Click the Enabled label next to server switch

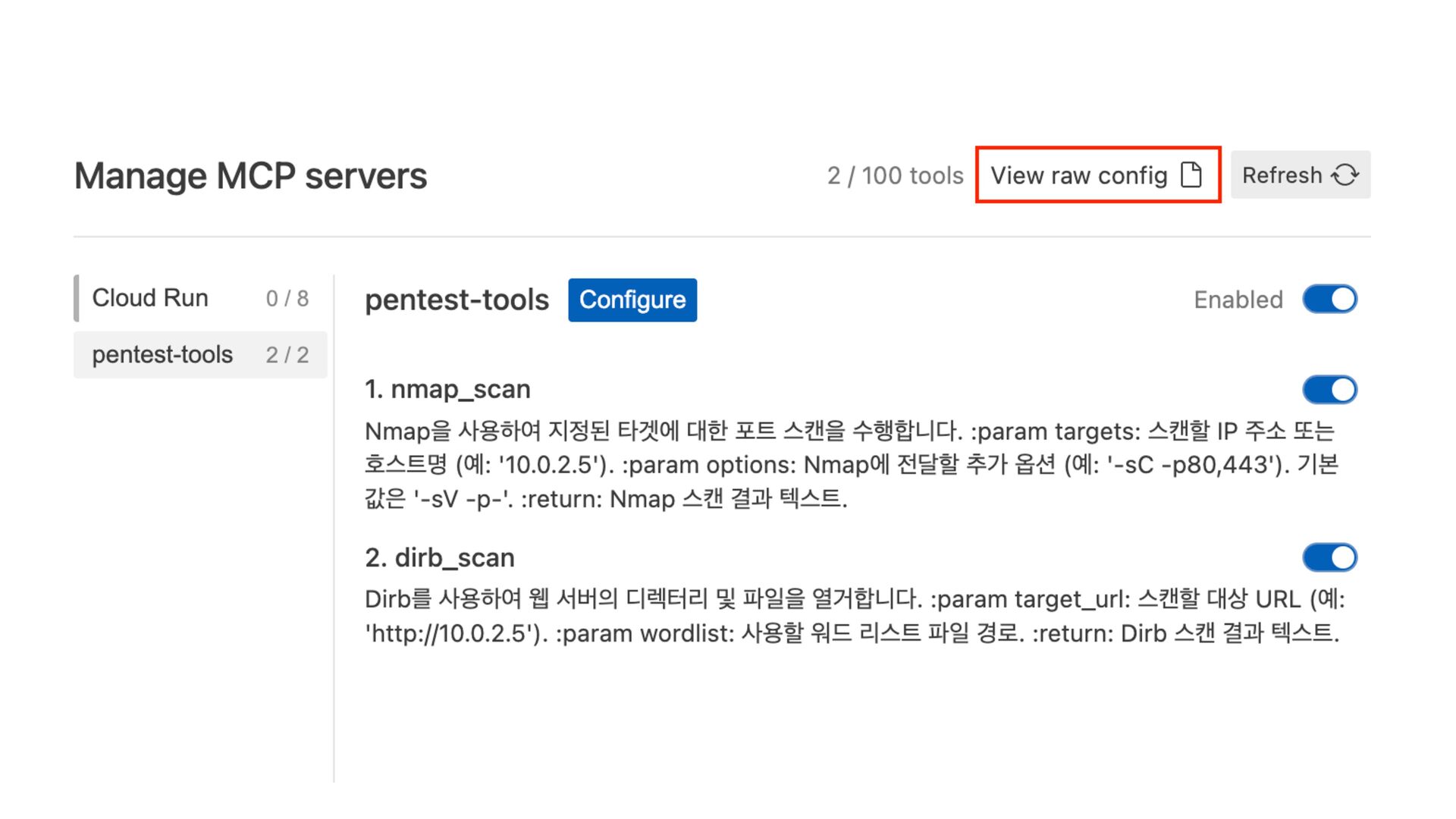tap(1238, 300)
